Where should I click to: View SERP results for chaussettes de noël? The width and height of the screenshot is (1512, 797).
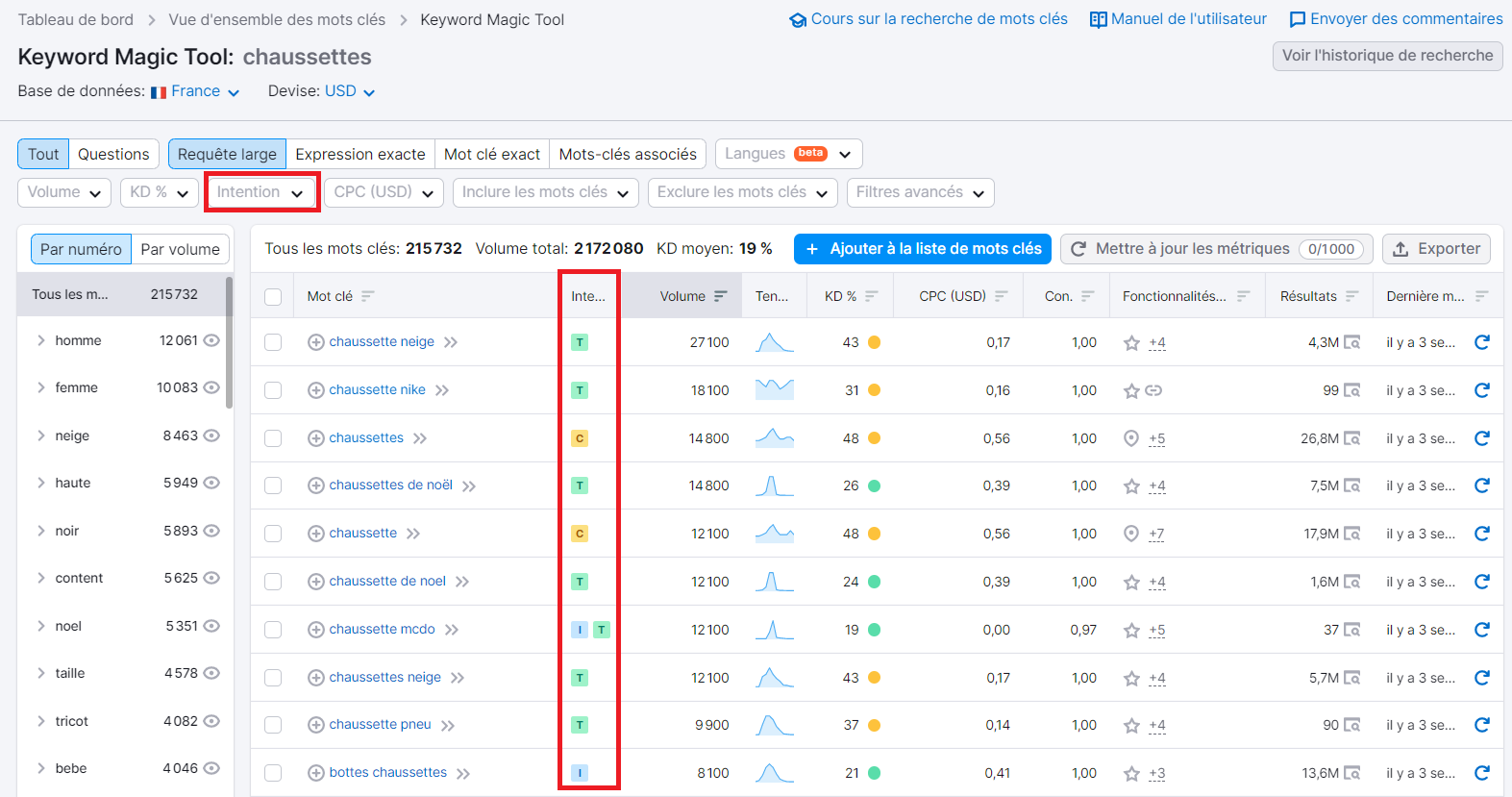click(x=1351, y=486)
